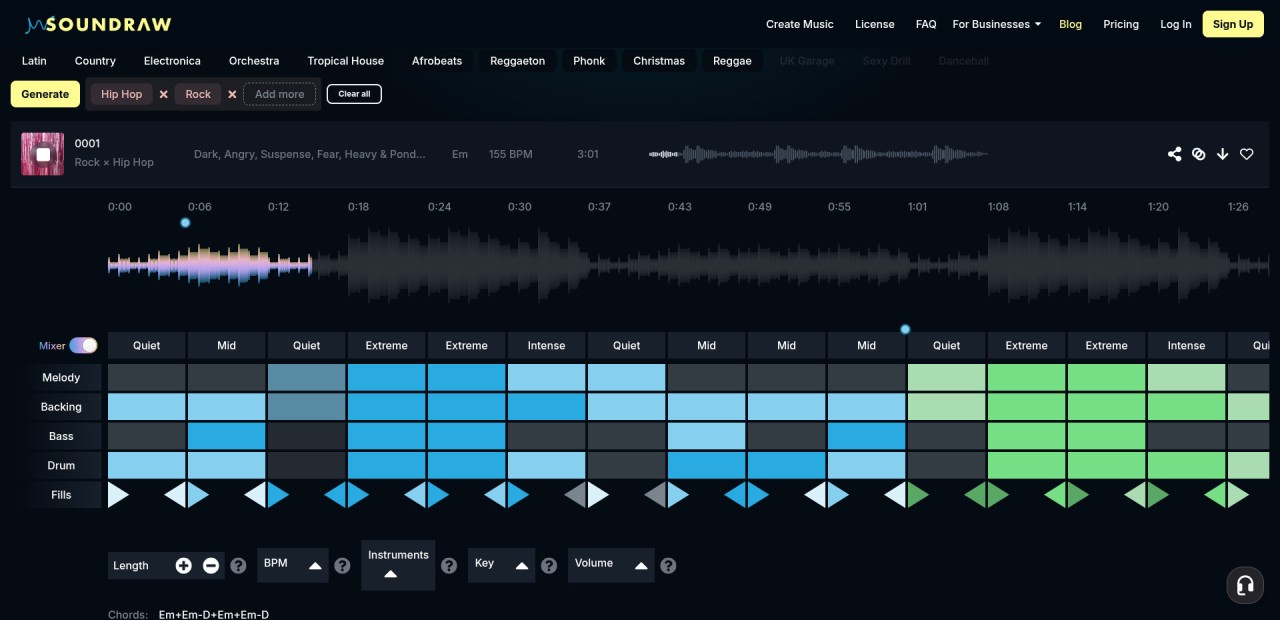
Task: Select the Afrobeats genre tab
Action: coord(437,61)
